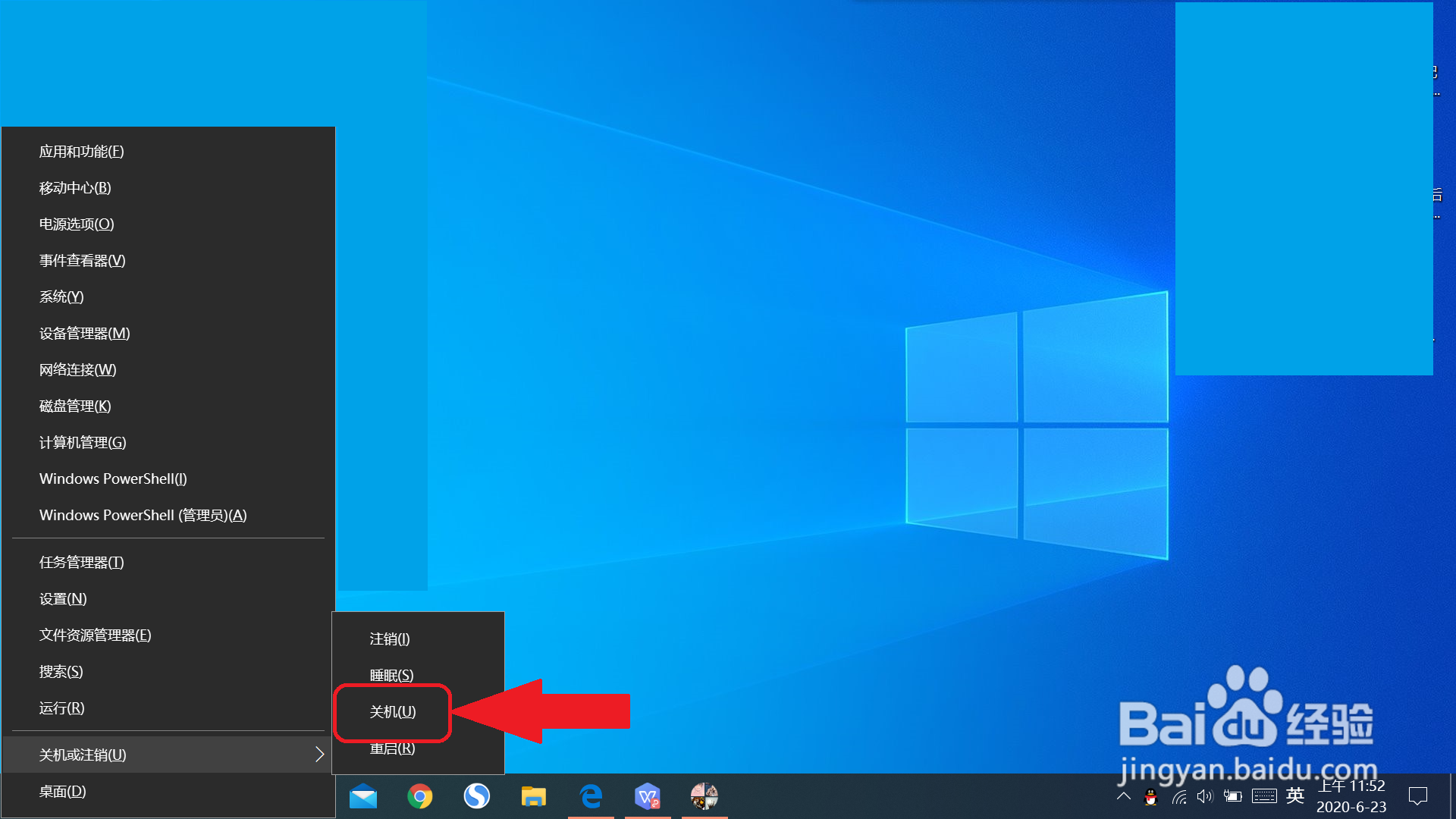1456x819 pixels.
Task: Select 关机(U) in the submenu
Action: pyautogui.click(x=393, y=712)
